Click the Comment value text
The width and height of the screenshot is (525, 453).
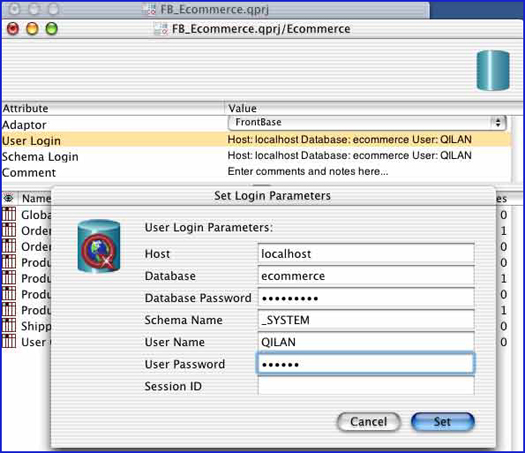308,171
